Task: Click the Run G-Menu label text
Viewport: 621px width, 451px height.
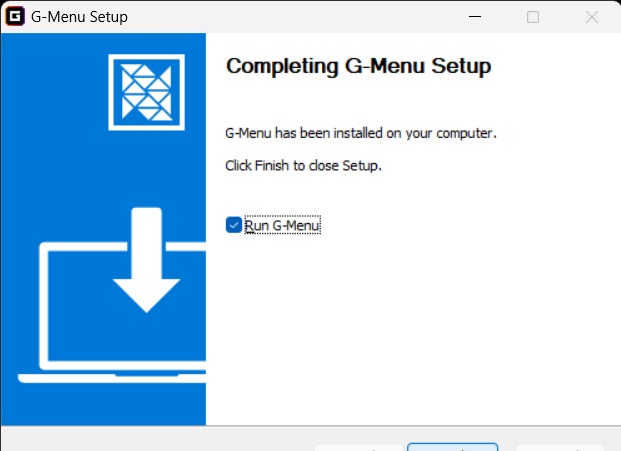Action: pyautogui.click(x=282, y=225)
